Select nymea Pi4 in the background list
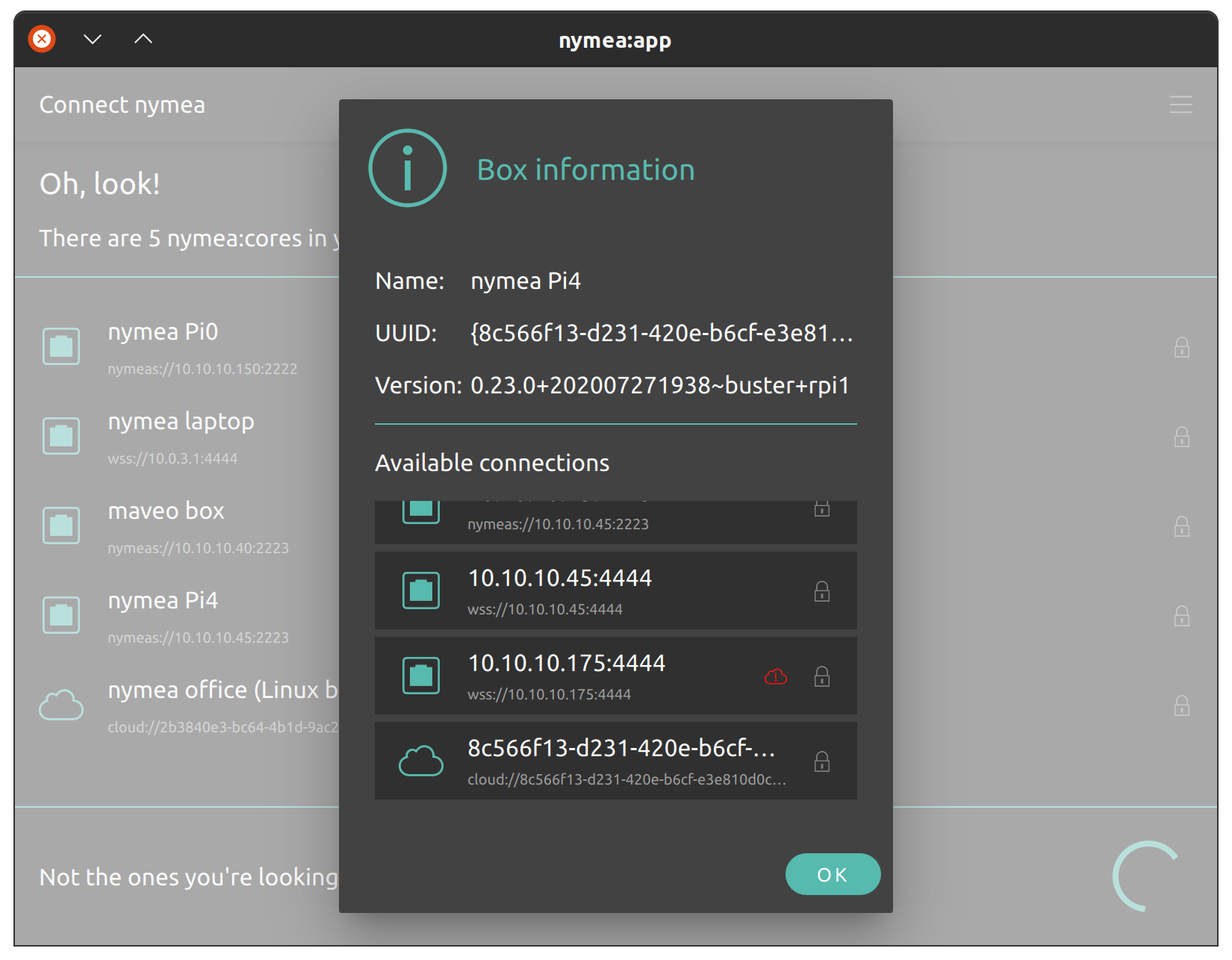The height and width of the screenshot is (960, 1232). 177,616
